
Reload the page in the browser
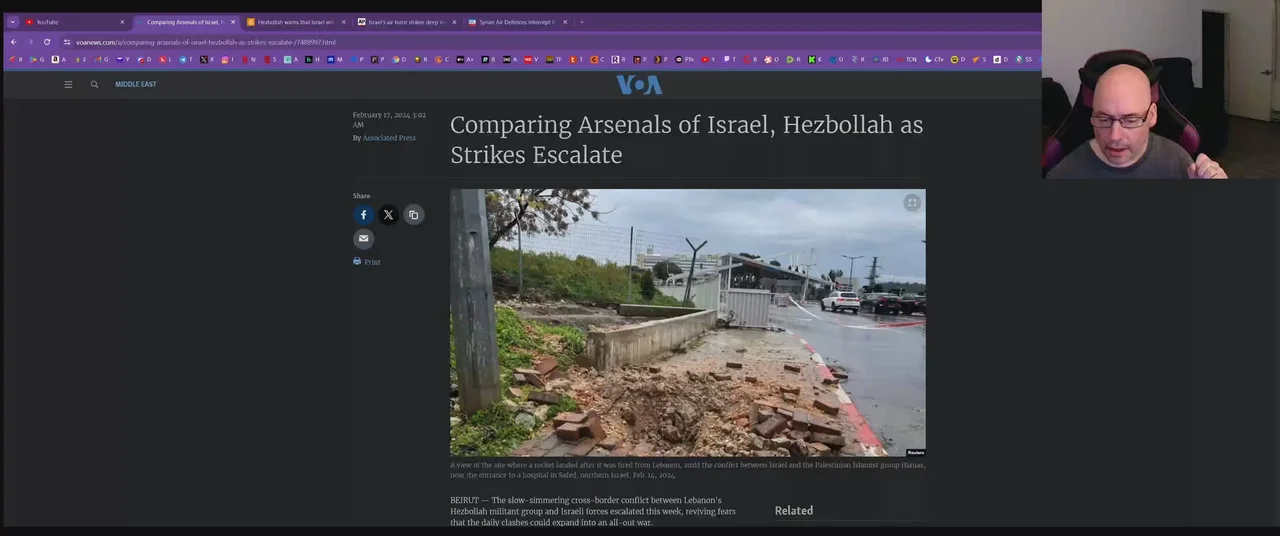pyautogui.click(x=46, y=42)
